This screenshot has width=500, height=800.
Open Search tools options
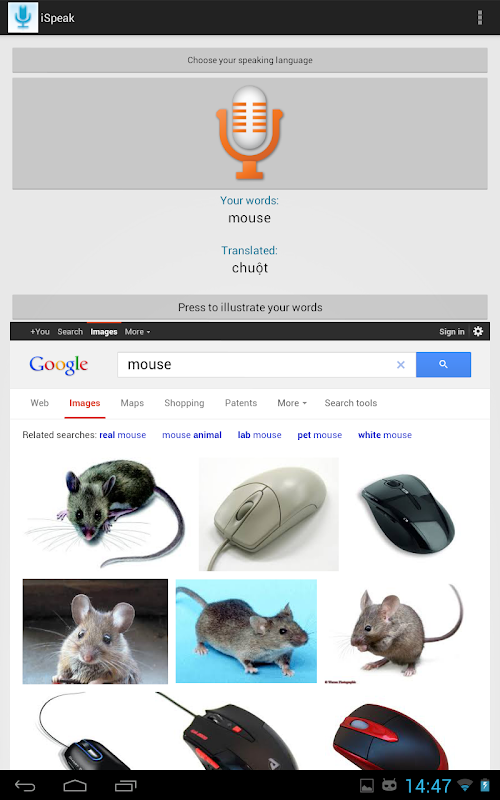coord(351,403)
